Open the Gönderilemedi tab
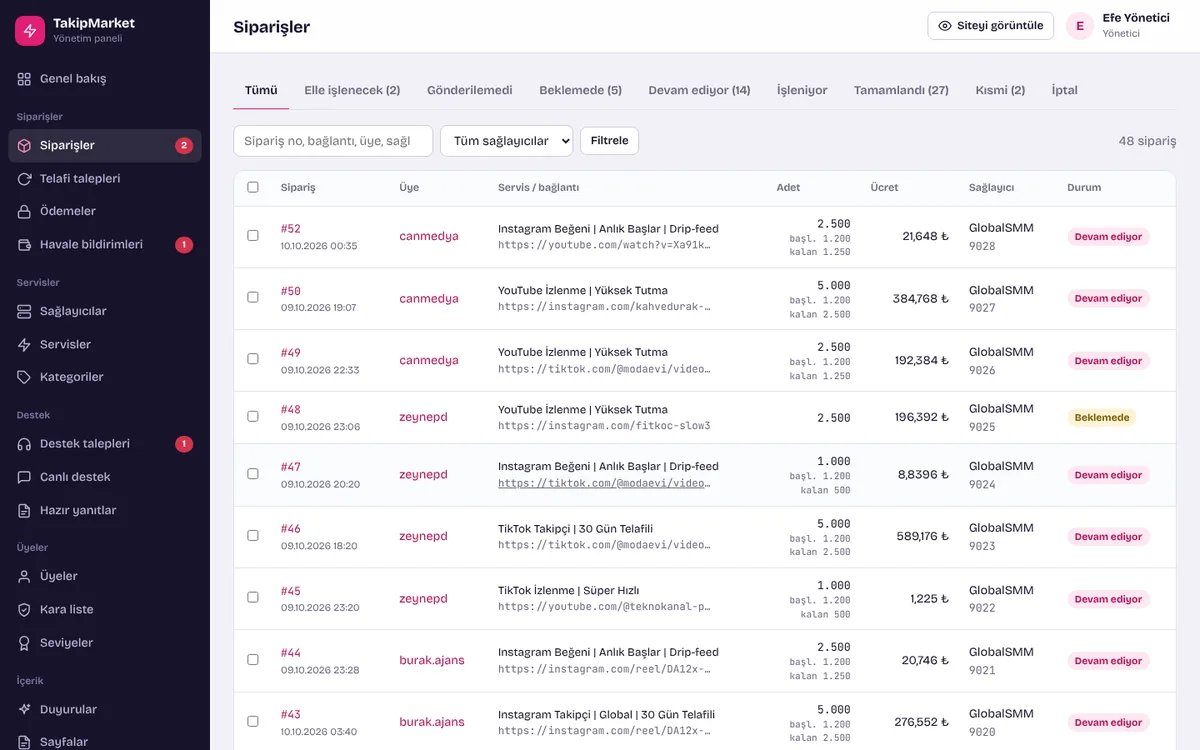1200x750 pixels. click(x=470, y=90)
